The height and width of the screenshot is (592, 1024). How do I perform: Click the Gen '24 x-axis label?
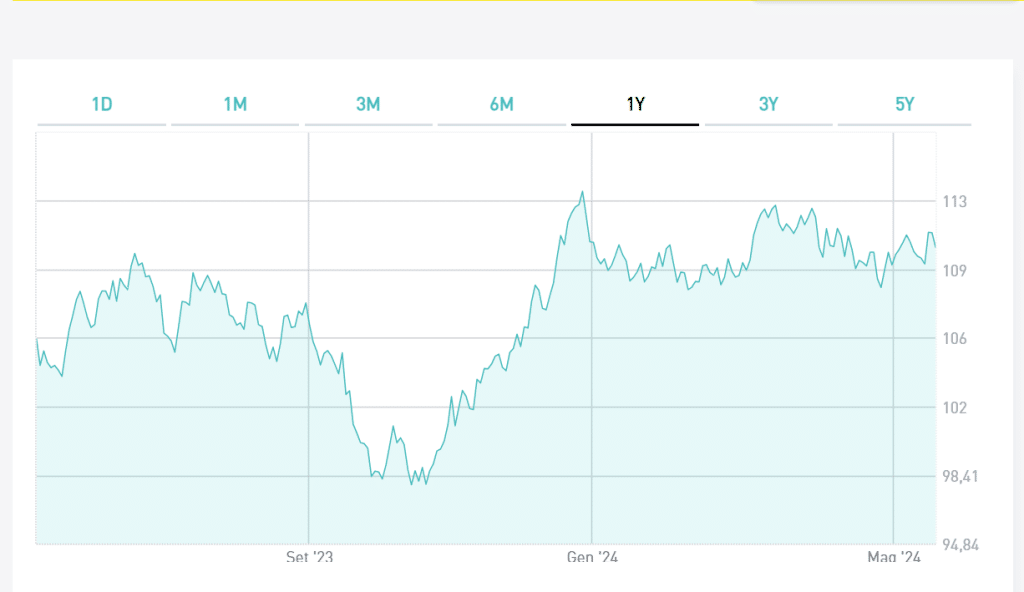(x=592, y=557)
